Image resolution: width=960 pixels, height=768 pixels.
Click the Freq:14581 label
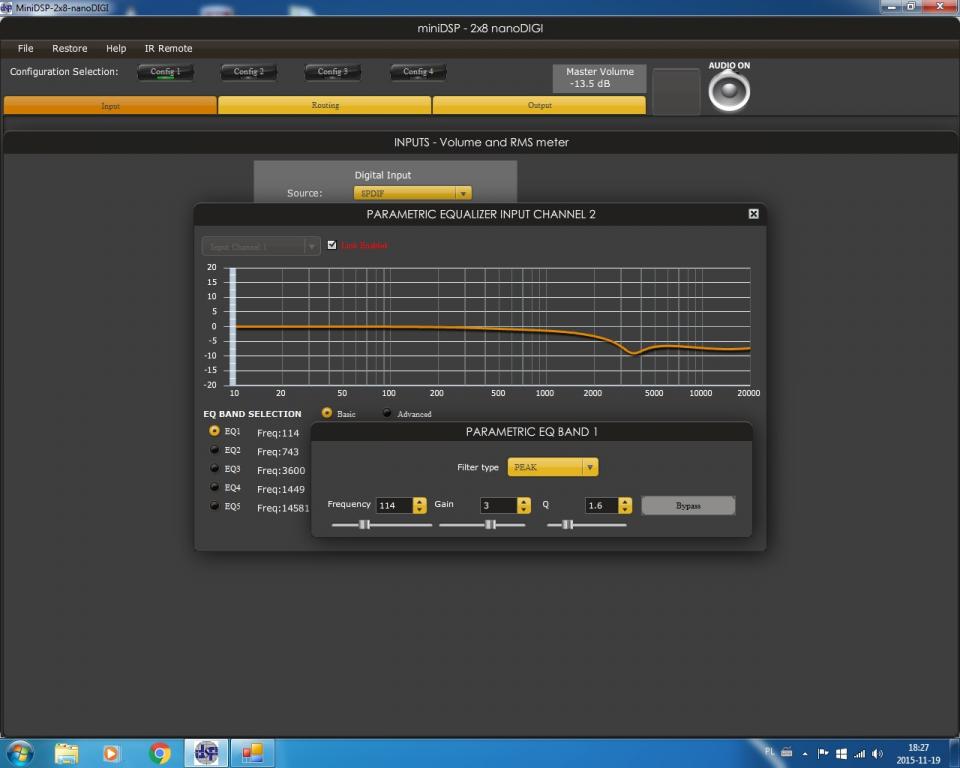(283, 508)
